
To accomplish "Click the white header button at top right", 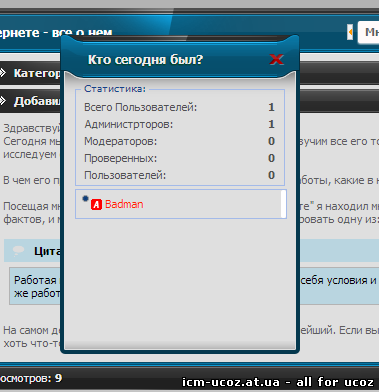I will pos(368,32).
